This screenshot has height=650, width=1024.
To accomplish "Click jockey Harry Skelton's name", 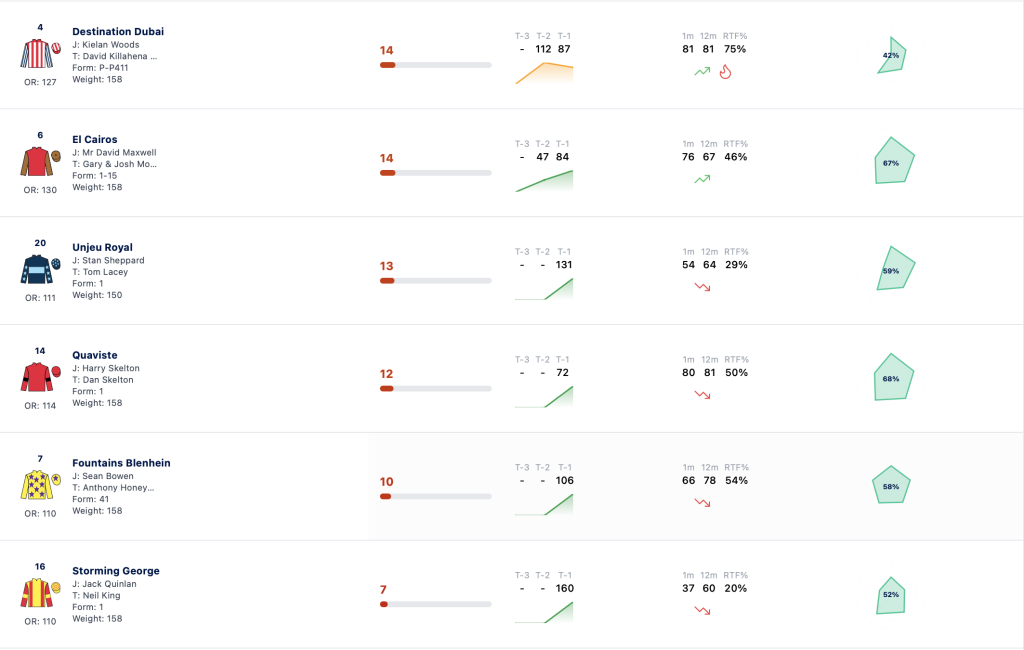I will (x=110, y=368).
